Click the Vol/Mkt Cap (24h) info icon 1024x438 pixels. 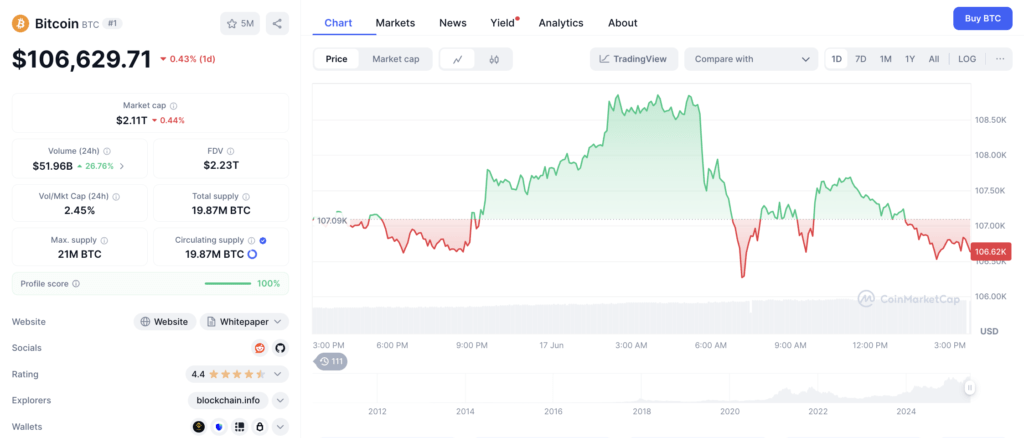coord(116,196)
